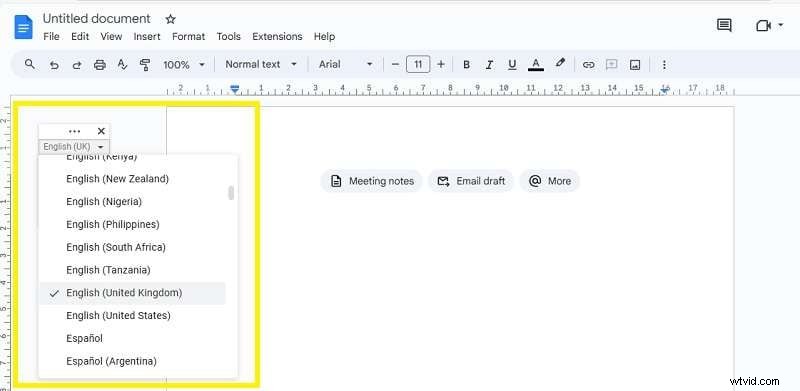Select English (Philippines)
This screenshot has height=391, width=800.
[132, 224]
